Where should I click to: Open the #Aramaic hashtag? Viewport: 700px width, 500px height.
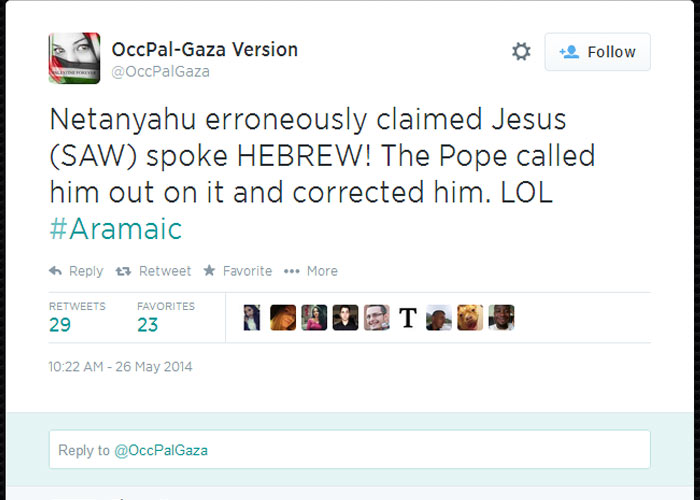[116, 228]
